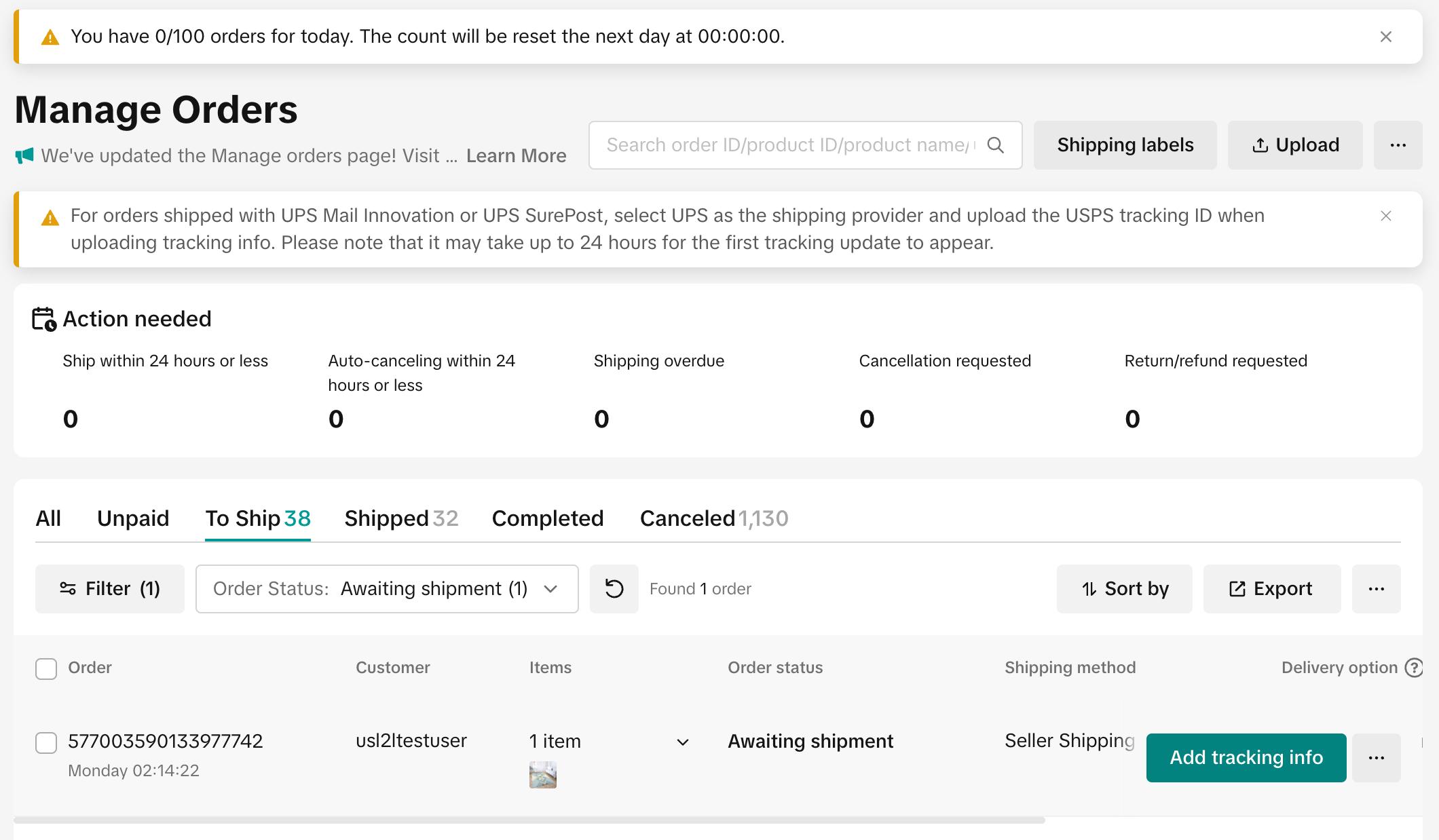Viewport: 1439px width, 840px height.
Task: Click the search magnifier icon
Action: (995, 145)
